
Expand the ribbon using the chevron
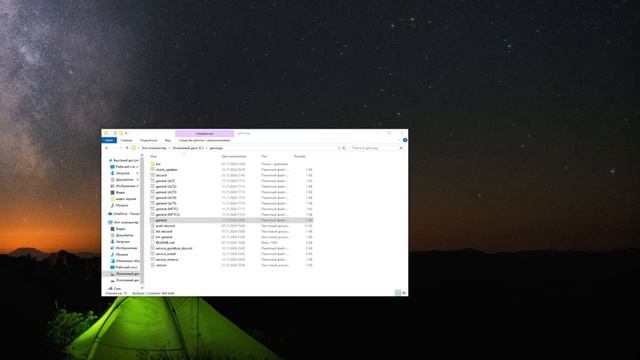click(x=399, y=140)
